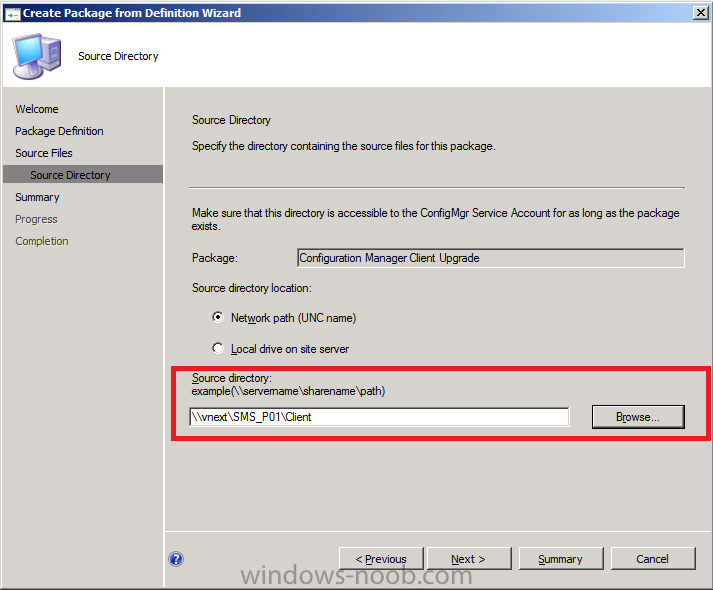Click the computer monitor header icon
Image resolution: width=713 pixels, height=590 pixels.
pos(36,56)
